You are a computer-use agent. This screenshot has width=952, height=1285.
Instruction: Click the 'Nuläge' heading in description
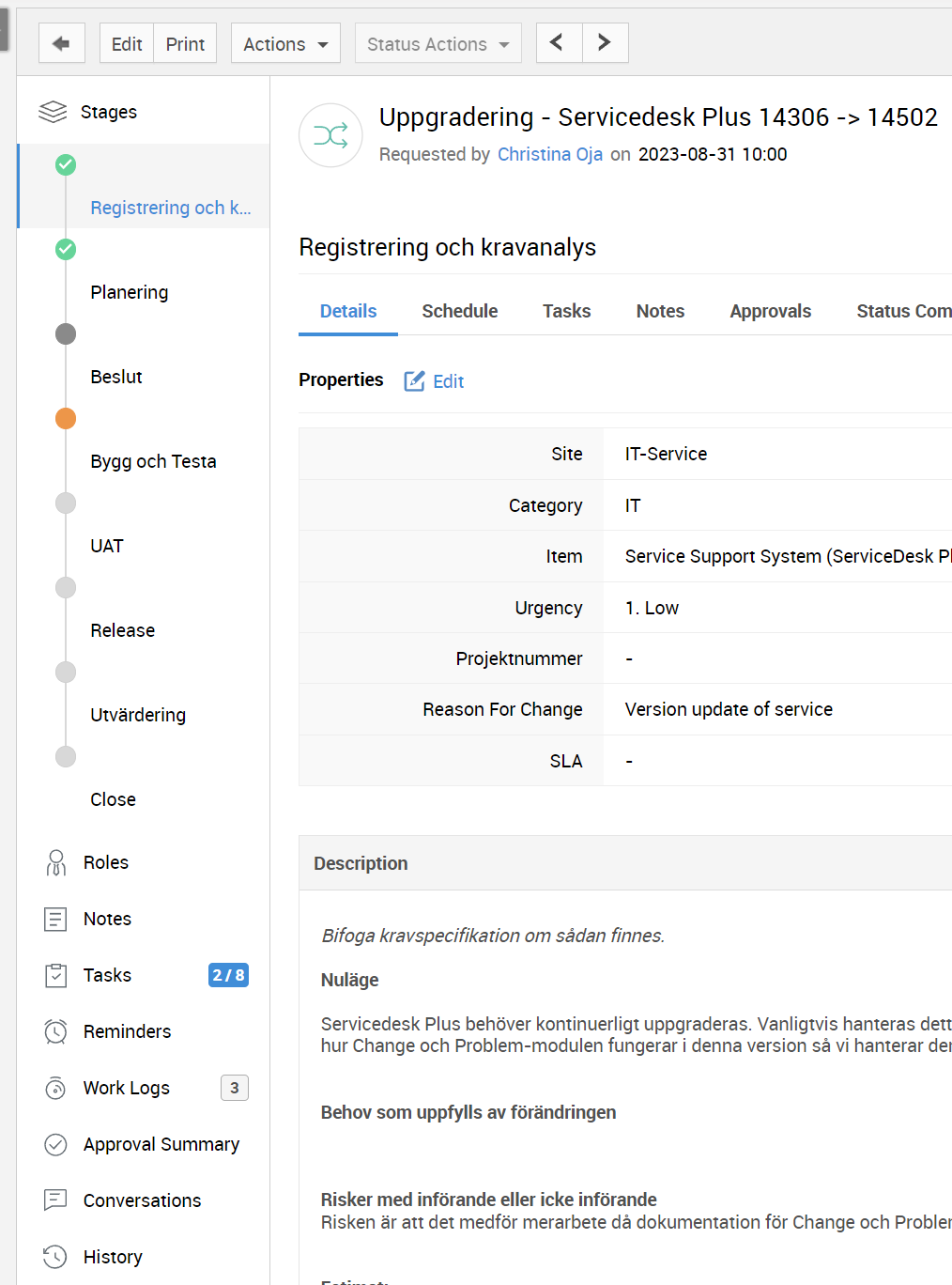350,980
